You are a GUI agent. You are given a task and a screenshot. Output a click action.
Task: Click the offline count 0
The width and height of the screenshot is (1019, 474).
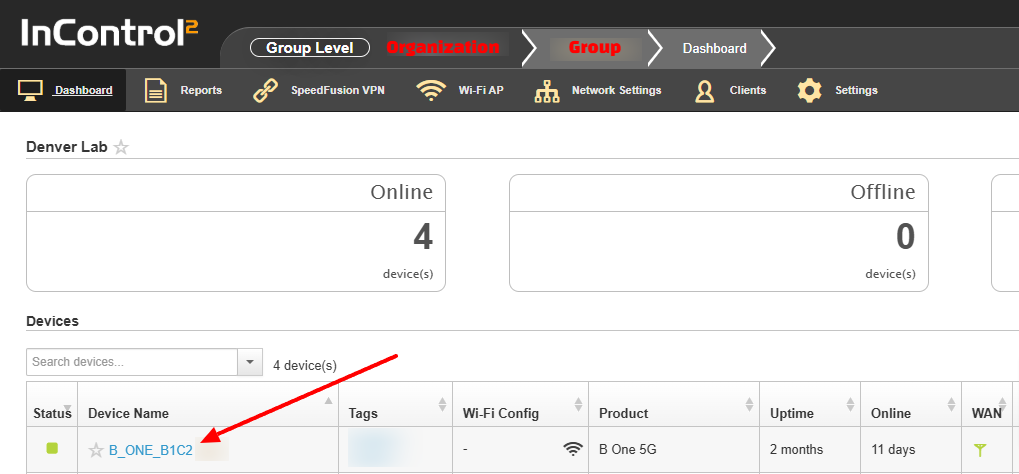coord(905,237)
